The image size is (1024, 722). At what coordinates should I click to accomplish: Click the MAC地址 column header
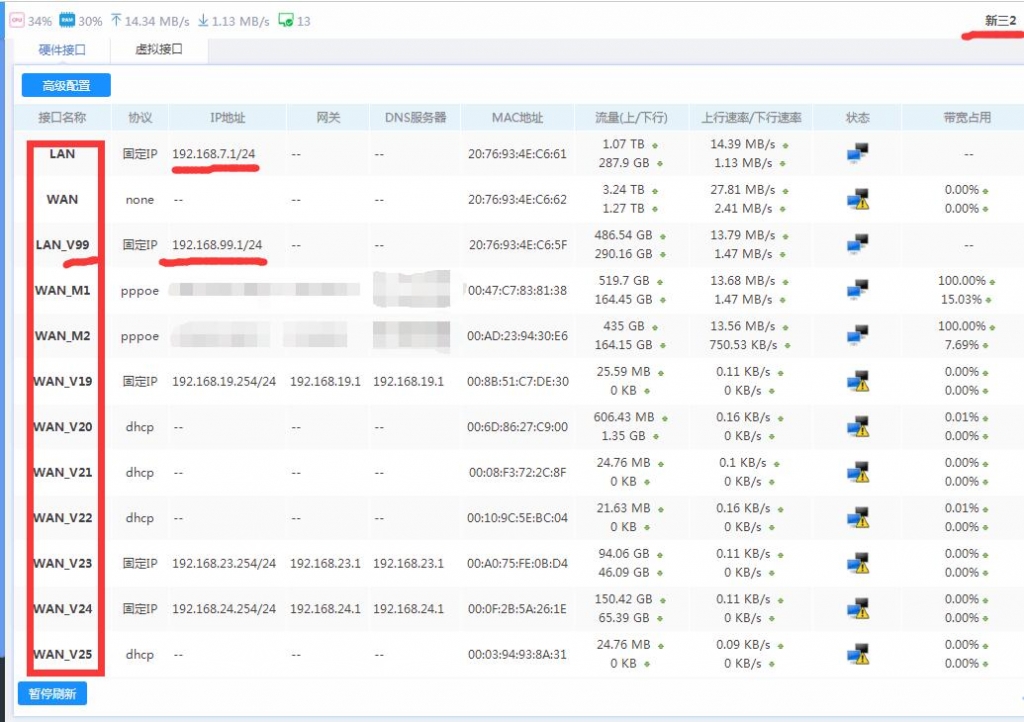[x=517, y=117]
